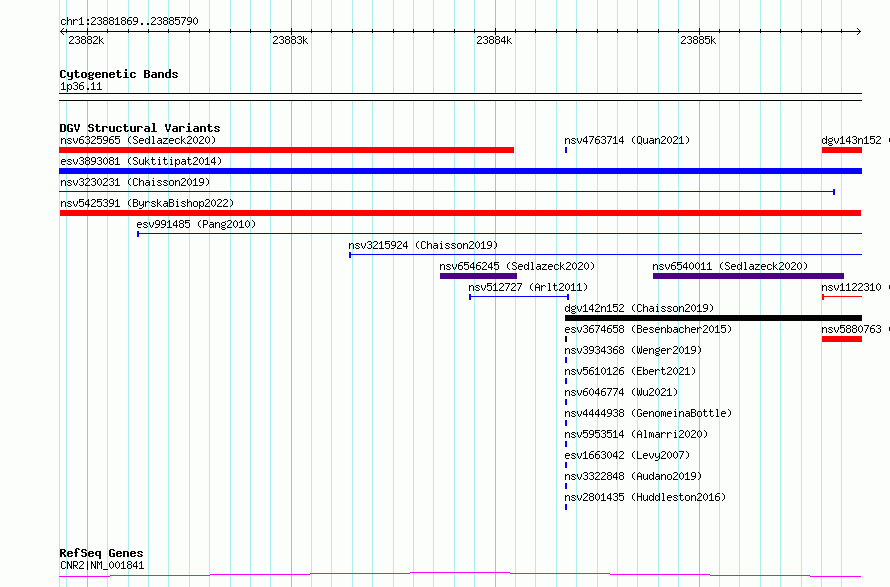The image size is (890, 587).
Task: Click the chr1:23881869..23885790 coordinate text
Action: click(129, 21)
